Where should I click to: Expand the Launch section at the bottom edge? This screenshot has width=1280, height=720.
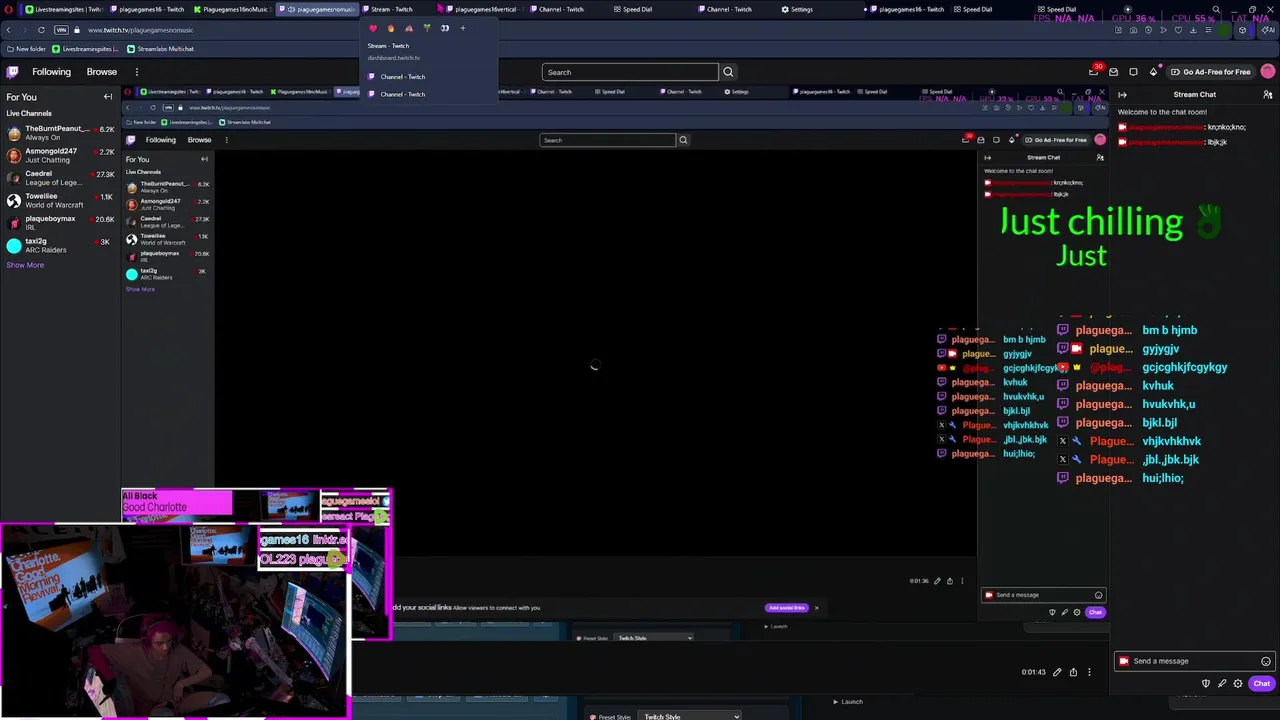(x=847, y=702)
